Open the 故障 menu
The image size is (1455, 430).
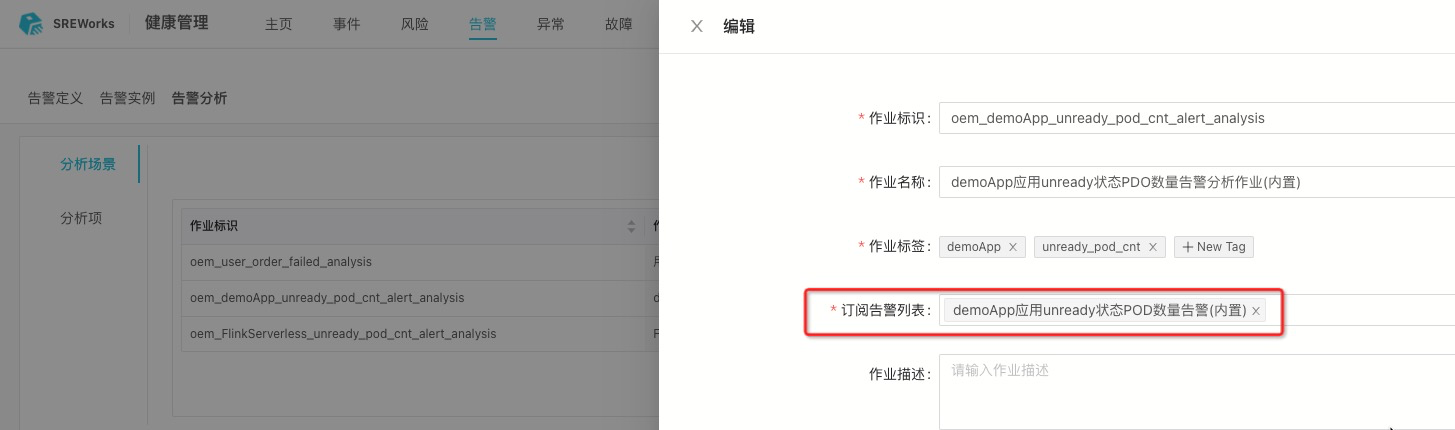coord(618,25)
